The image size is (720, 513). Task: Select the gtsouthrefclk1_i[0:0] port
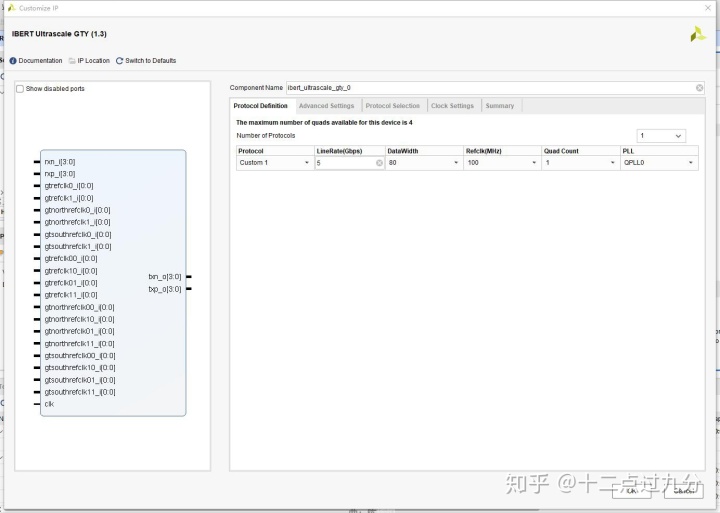click(78, 246)
